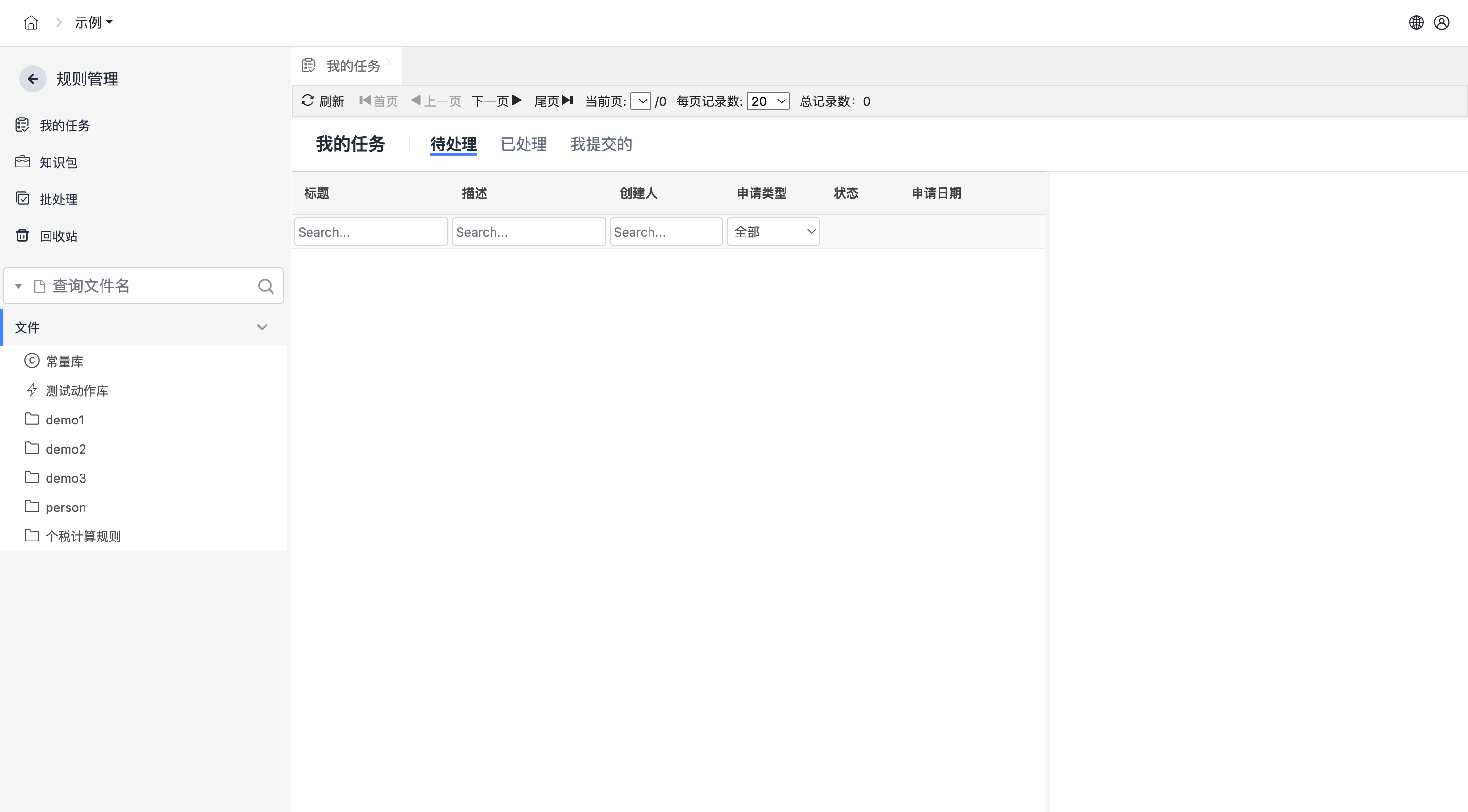This screenshot has width=1468, height=812.
Task: Click the 标题 search input field
Action: click(x=371, y=231)
